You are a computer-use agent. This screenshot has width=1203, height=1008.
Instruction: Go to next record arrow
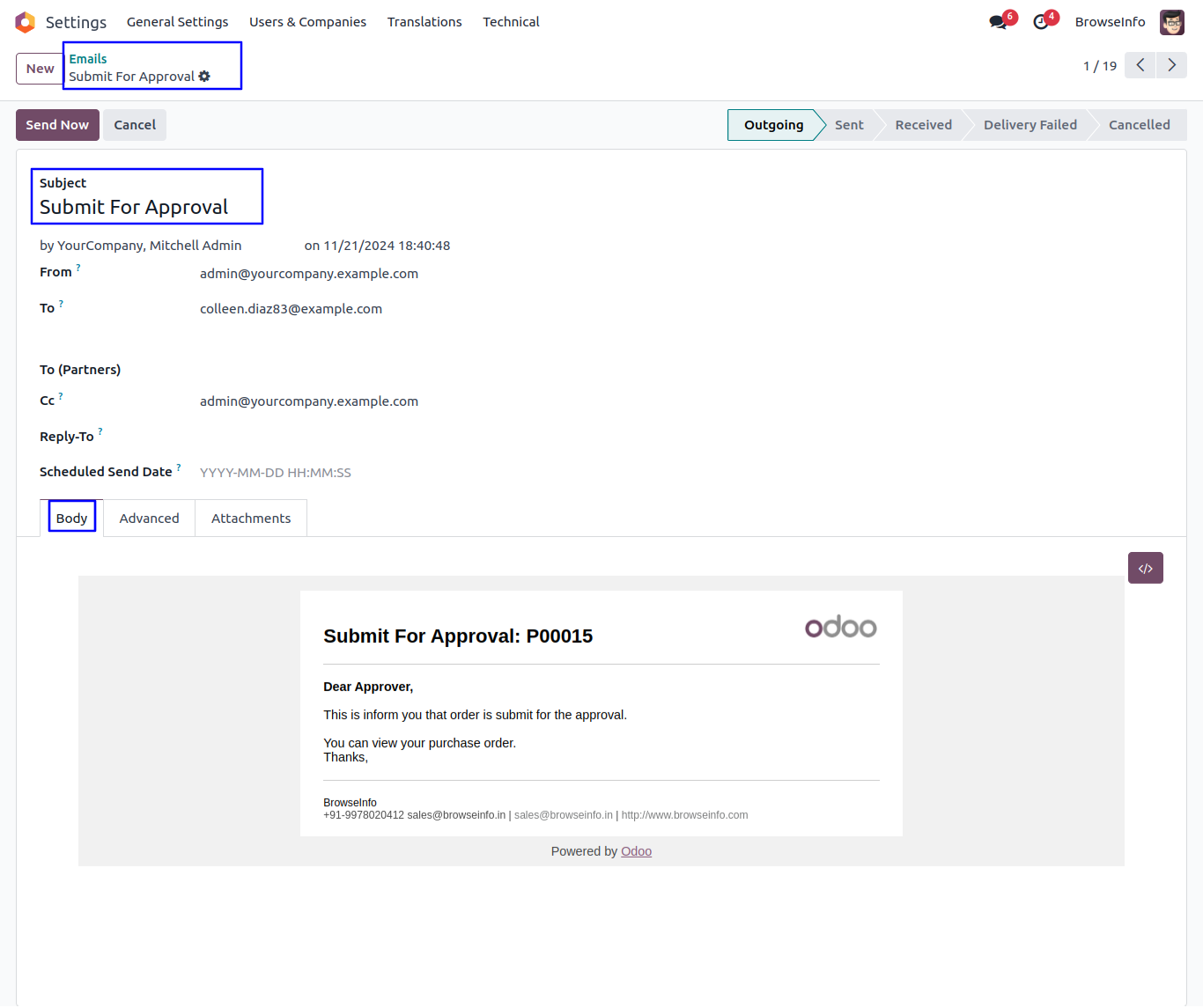coord(1171,65)
